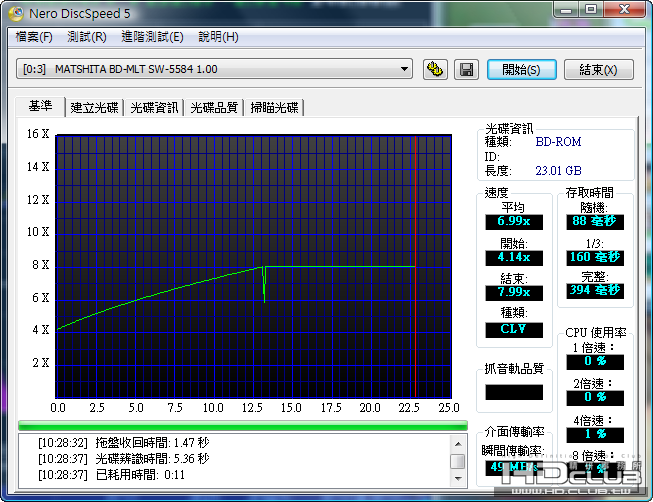Image resolution: width=653 pixels, height=502 pixels.
Task: Switch to the 掃瞄光碟 tab
Action: click(274, 107)
